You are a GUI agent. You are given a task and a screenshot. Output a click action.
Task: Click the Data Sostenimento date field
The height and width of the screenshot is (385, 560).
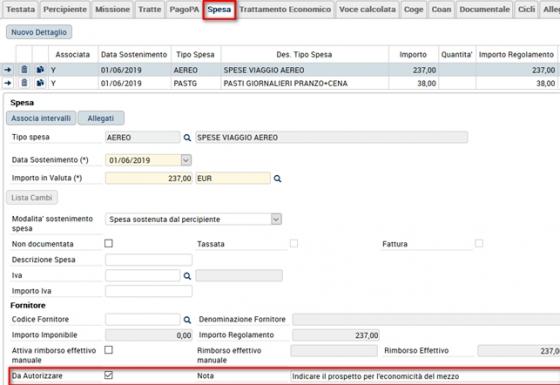143,160
